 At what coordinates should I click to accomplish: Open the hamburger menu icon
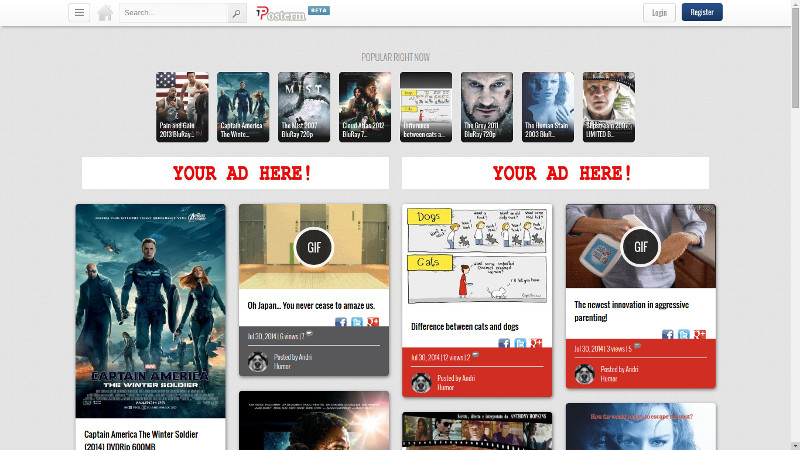[x=79, y=13]
